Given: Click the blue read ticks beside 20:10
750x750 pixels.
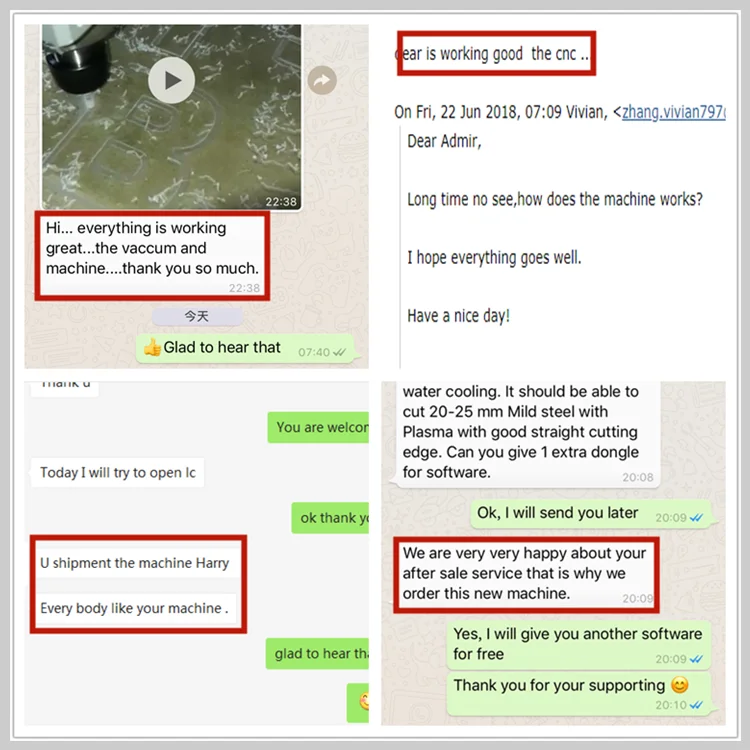Looking at the screenshot, I should click(696, 705).
